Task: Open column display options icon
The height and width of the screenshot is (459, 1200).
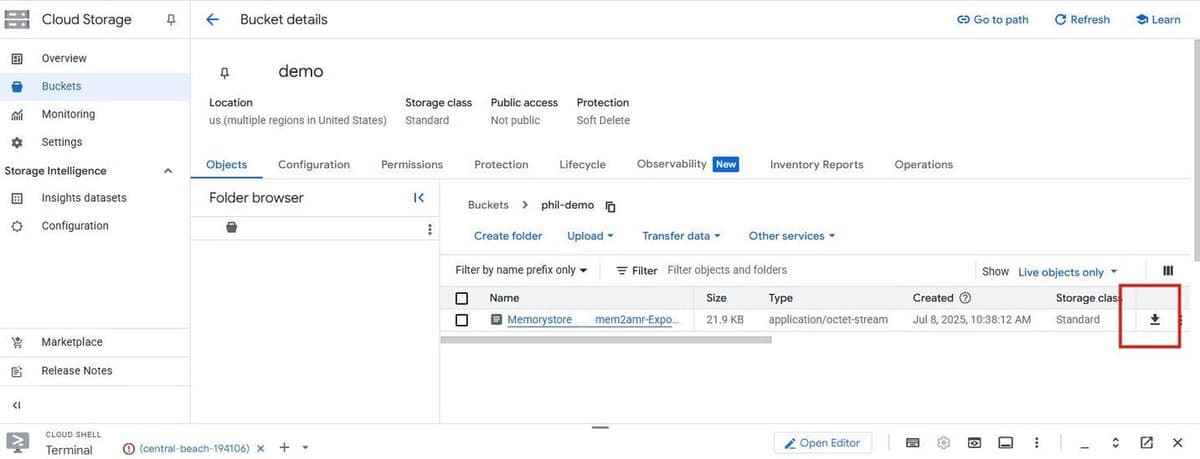Action: click(x=1167, y=271)
